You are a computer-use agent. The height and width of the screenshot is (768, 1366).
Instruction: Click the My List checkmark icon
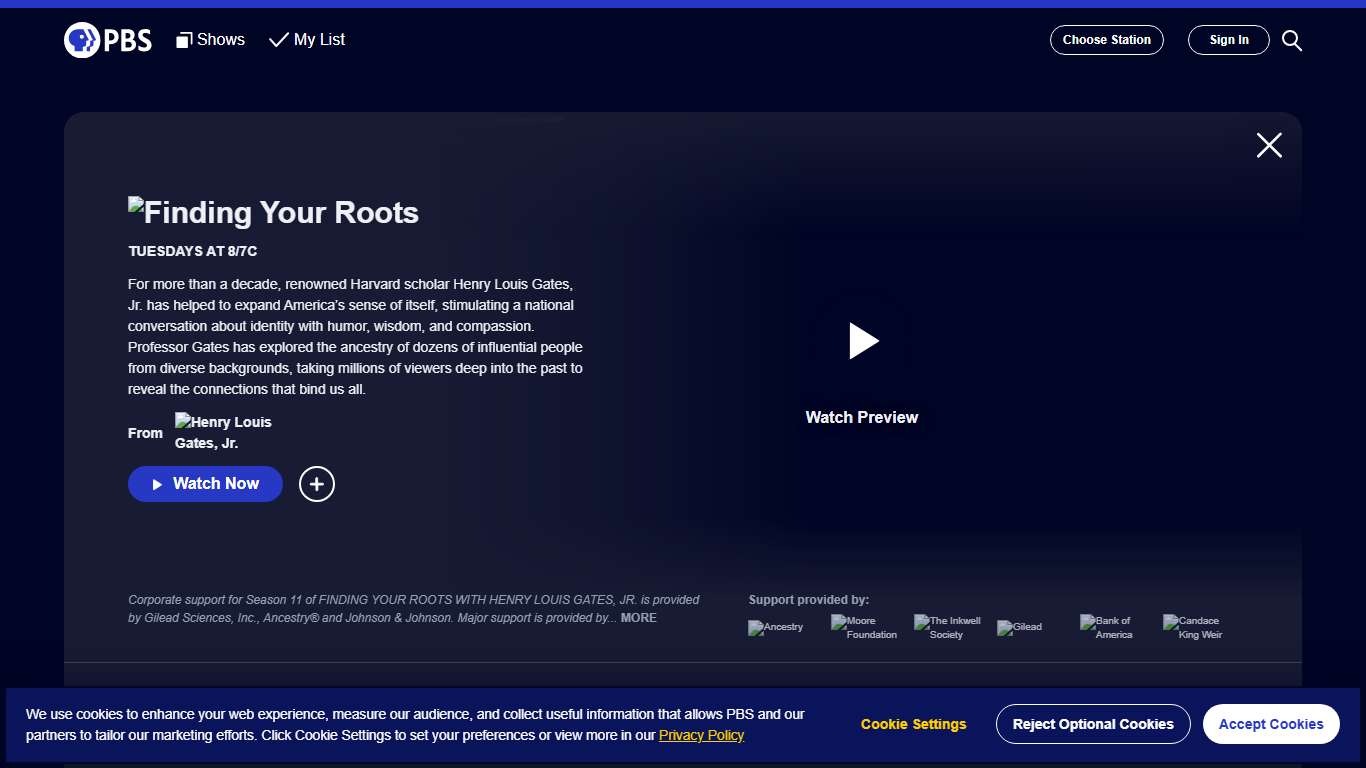coord(278,39)
